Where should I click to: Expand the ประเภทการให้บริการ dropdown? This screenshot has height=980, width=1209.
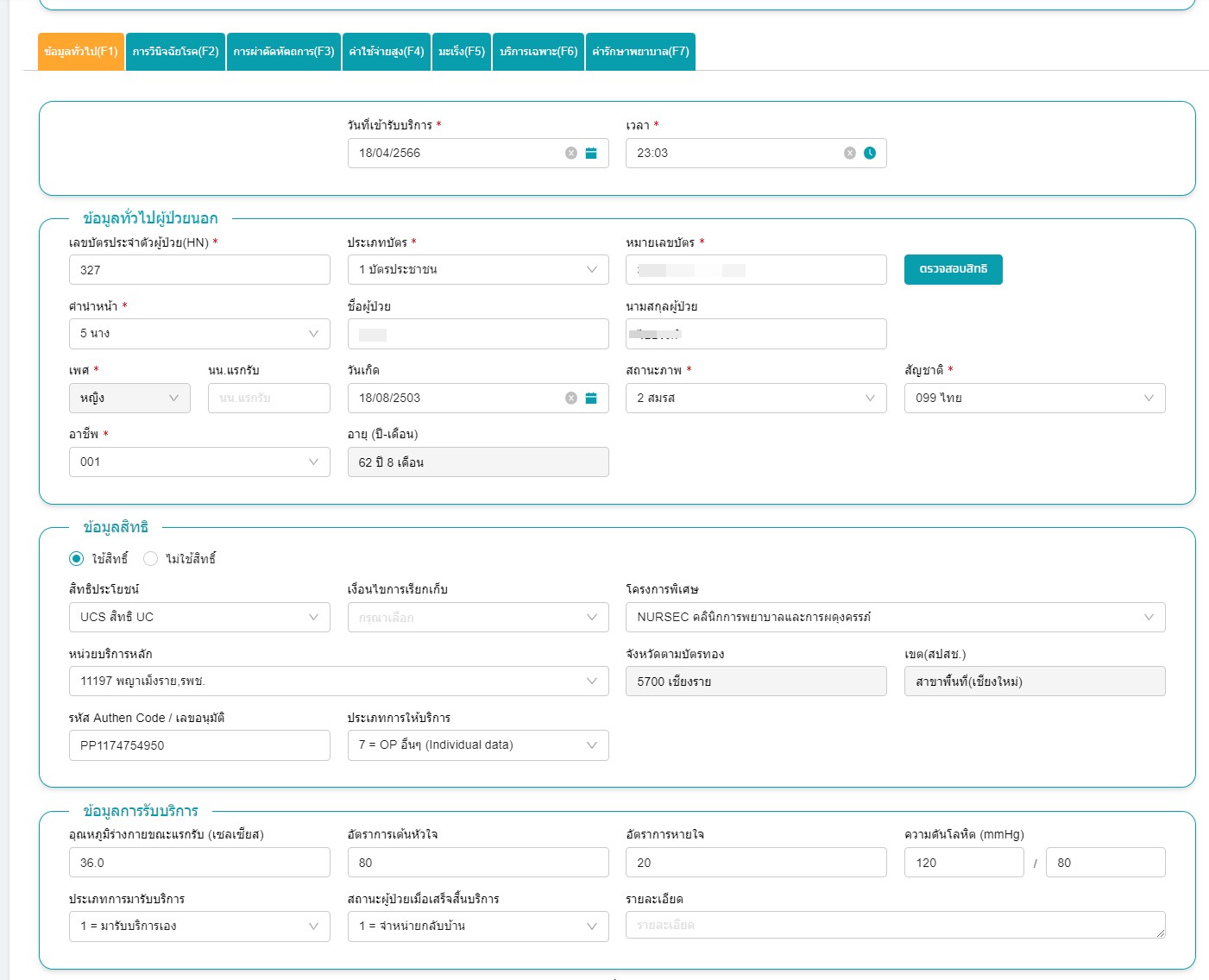coord(590,744)
